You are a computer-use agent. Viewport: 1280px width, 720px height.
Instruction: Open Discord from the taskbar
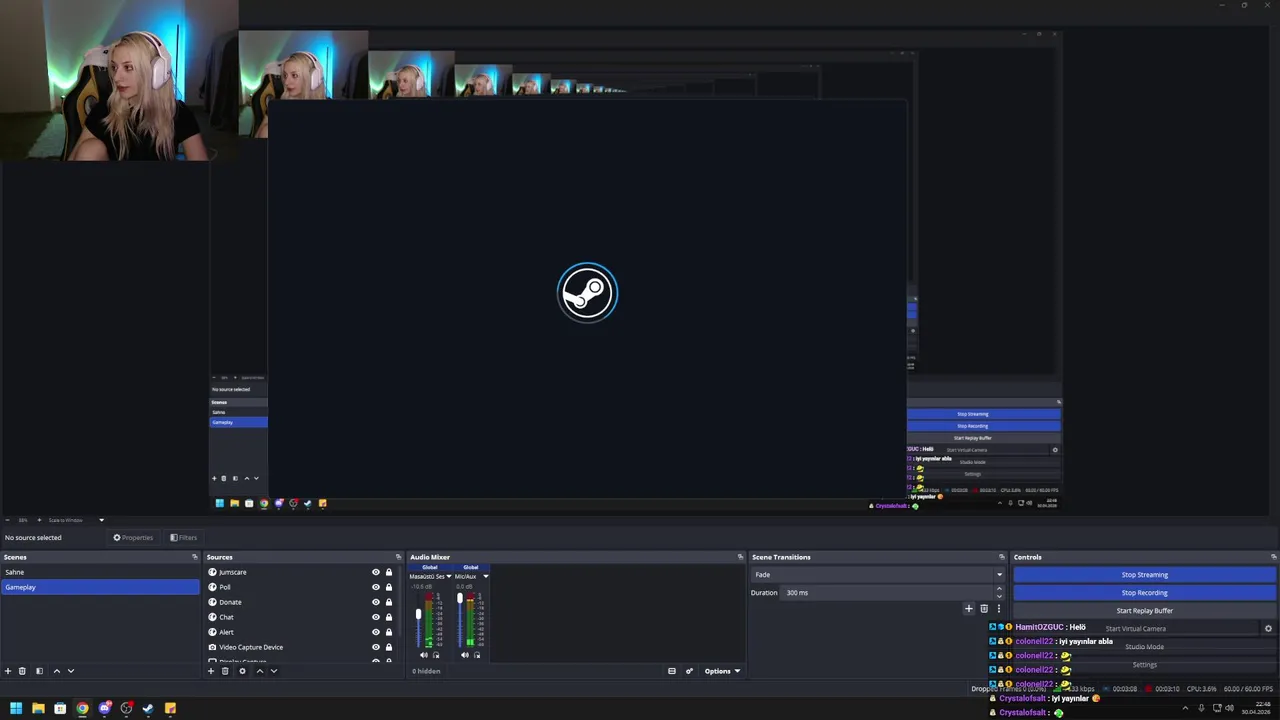pyautogui.click(x=104, y=708)
